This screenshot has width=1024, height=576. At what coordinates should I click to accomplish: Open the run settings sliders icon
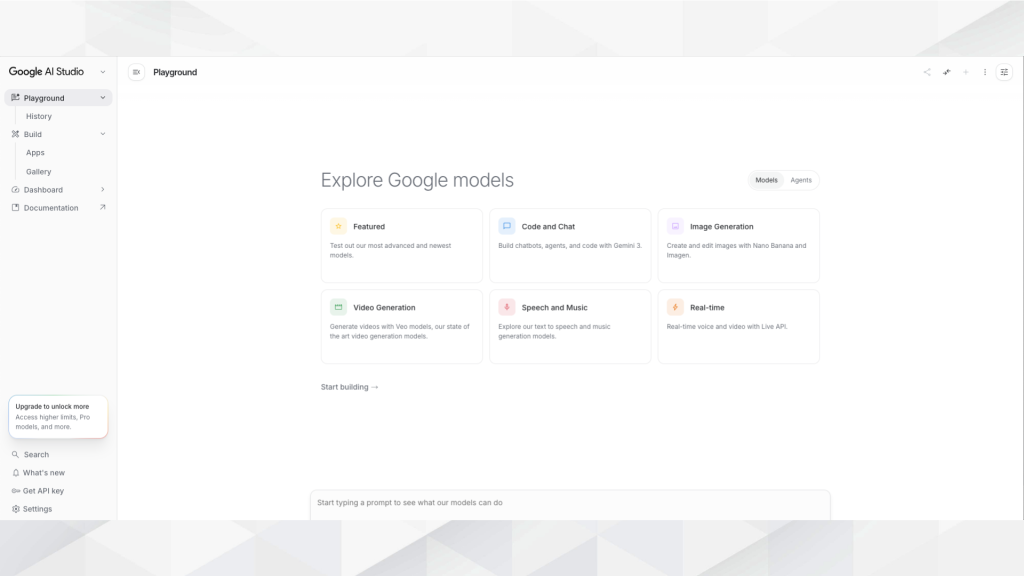[1004, 72]
